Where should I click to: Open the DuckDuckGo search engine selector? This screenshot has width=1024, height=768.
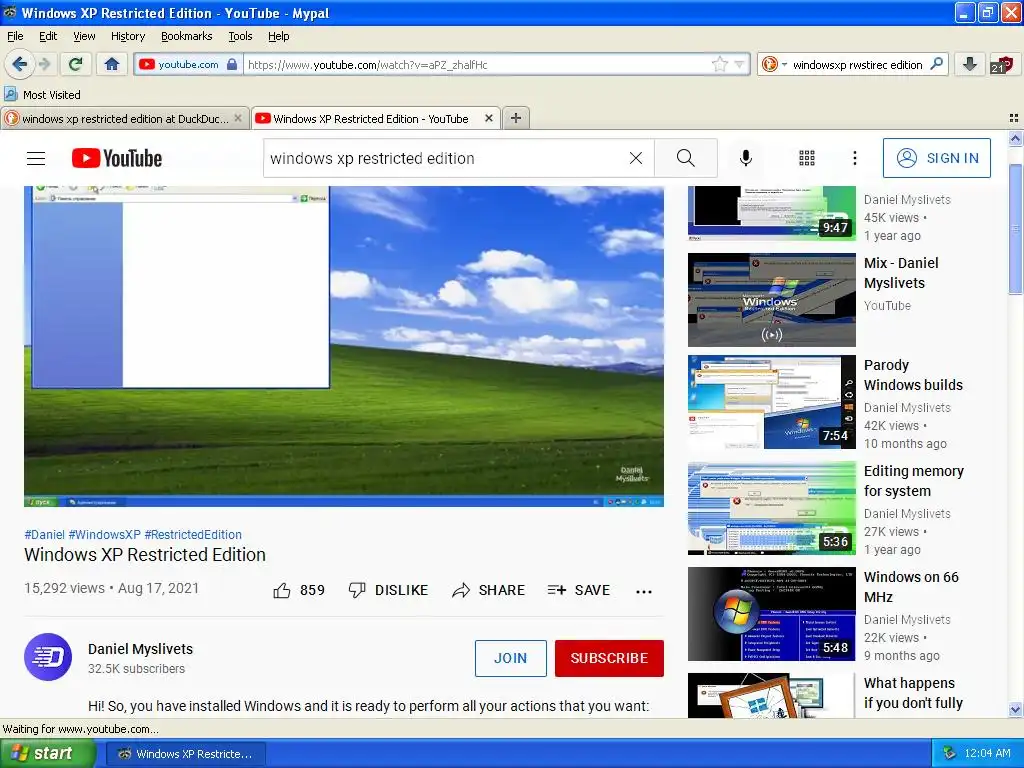pyautogui.click(x=774, y=64)
